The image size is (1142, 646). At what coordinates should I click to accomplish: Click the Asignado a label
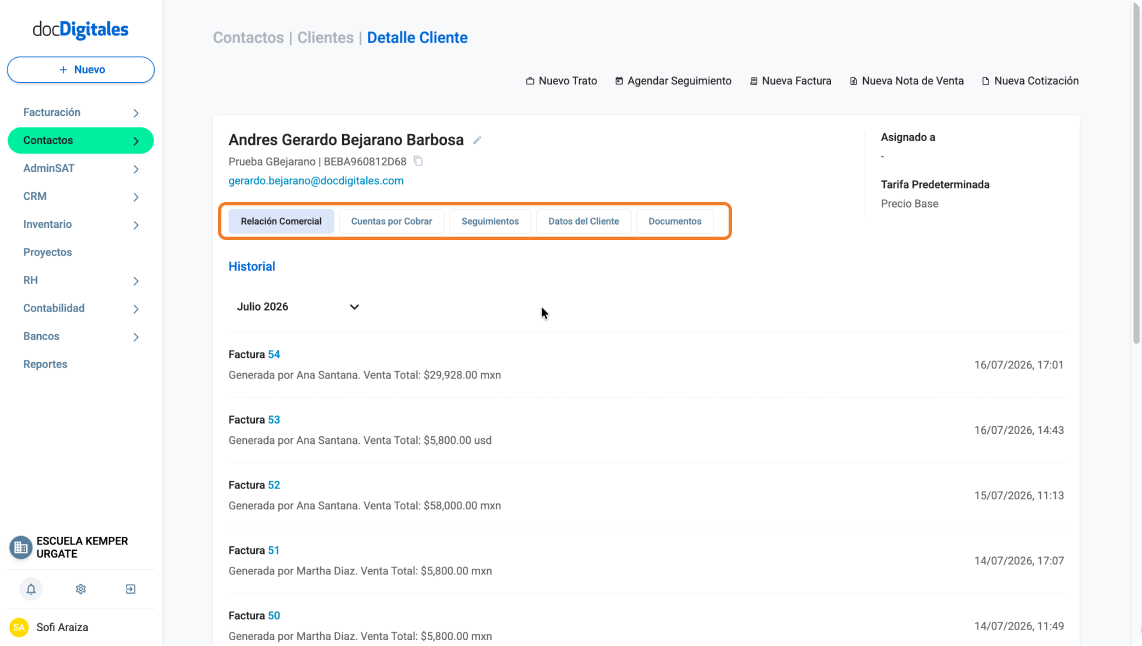coord(908,137)
